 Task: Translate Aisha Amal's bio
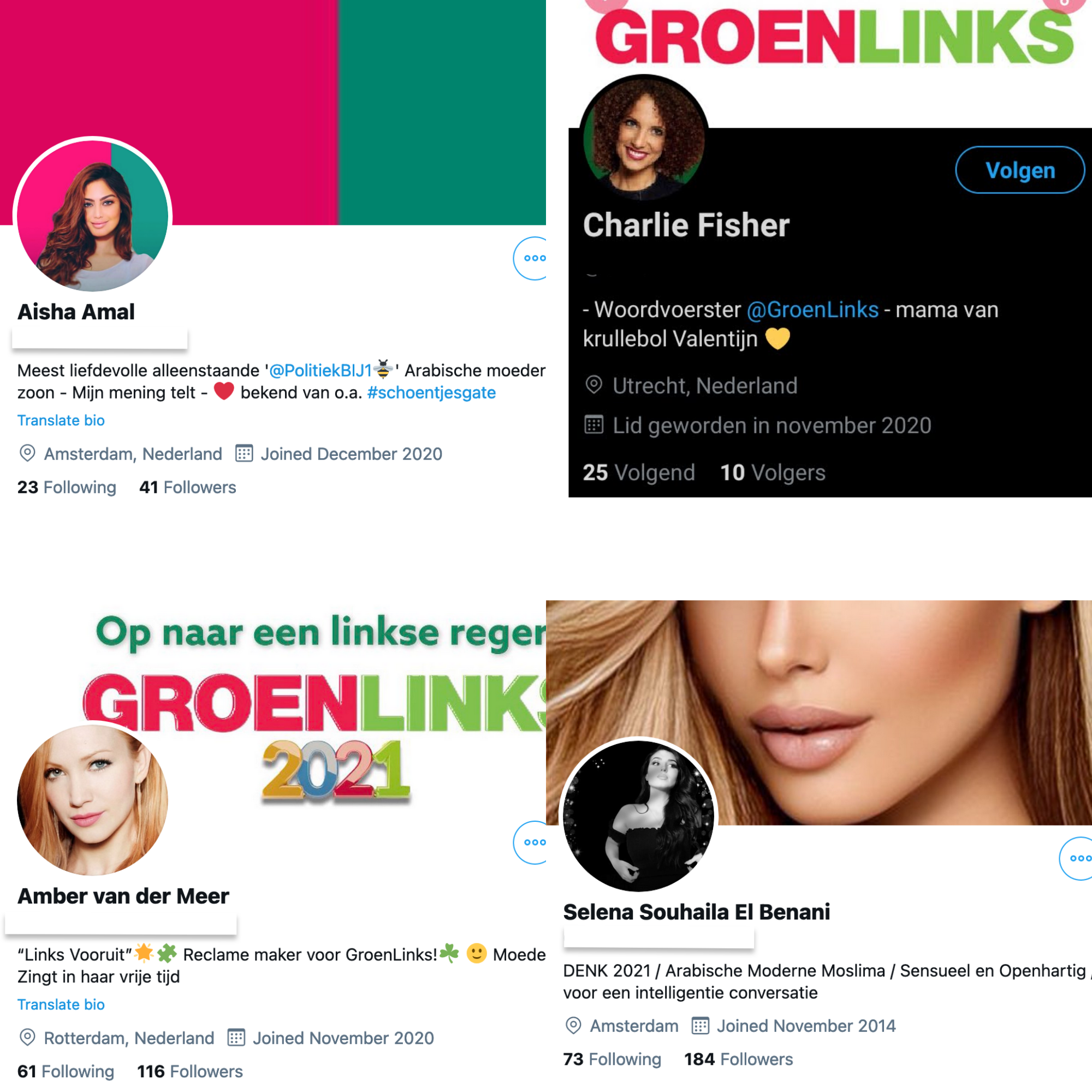point(61,420)
